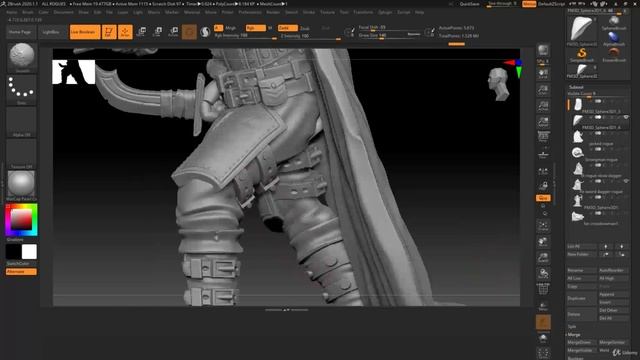Open the Home Page button
Viewport: 640px width, 360px height.
[x=20, y=32]
